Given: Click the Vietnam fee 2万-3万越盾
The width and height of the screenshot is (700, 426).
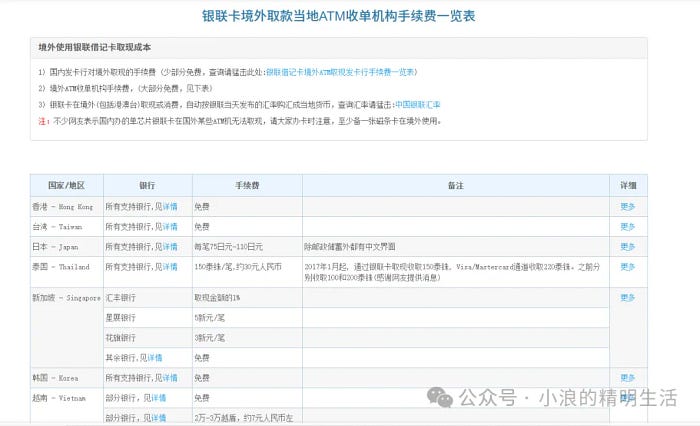Looking at the screenshot, I should (x=244, y=418).
